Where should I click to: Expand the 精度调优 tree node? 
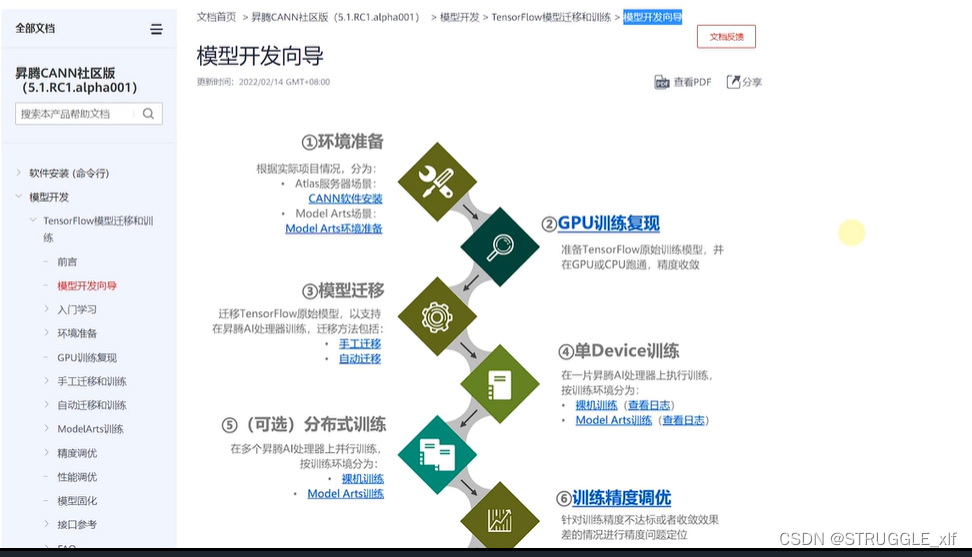[47, 452]
